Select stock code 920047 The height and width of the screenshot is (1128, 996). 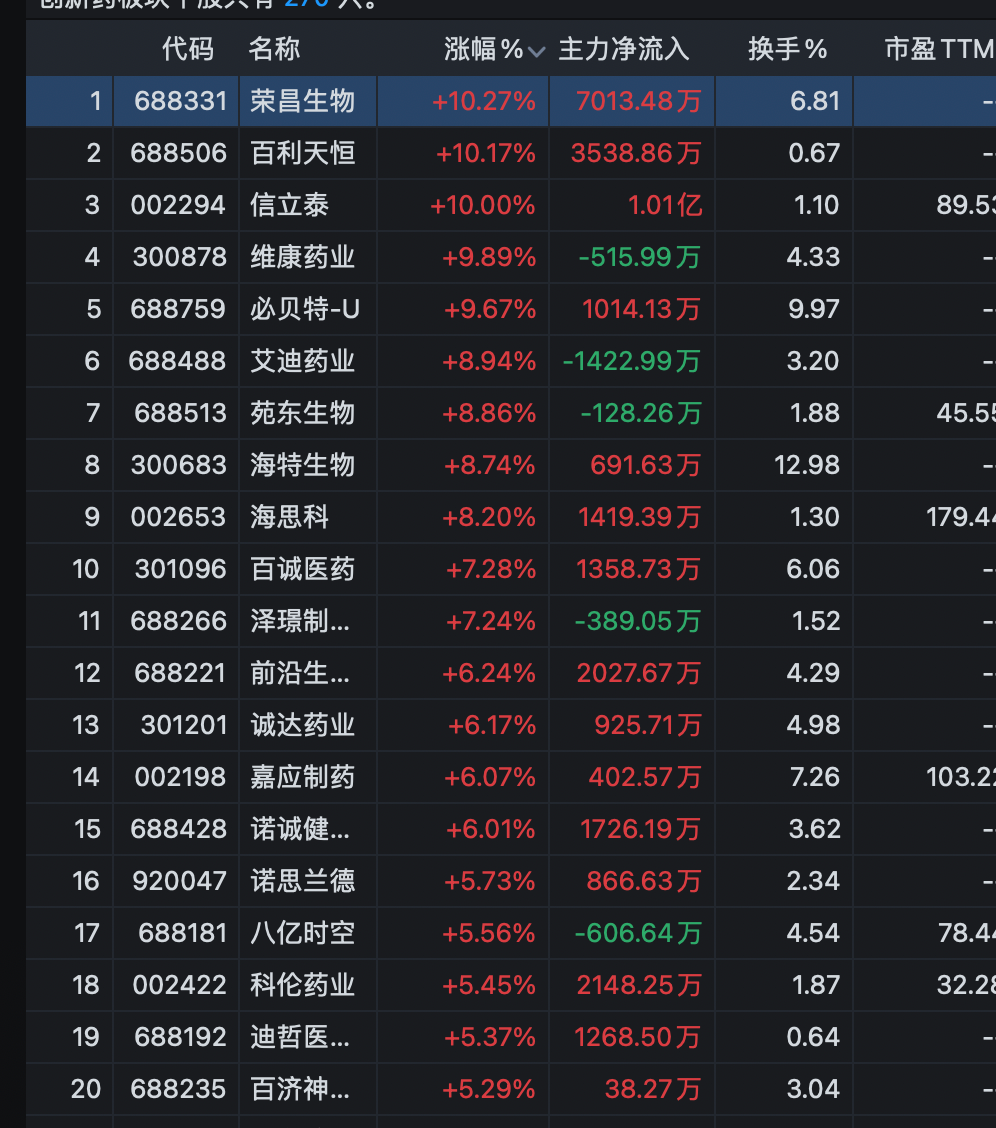(180, 881)
